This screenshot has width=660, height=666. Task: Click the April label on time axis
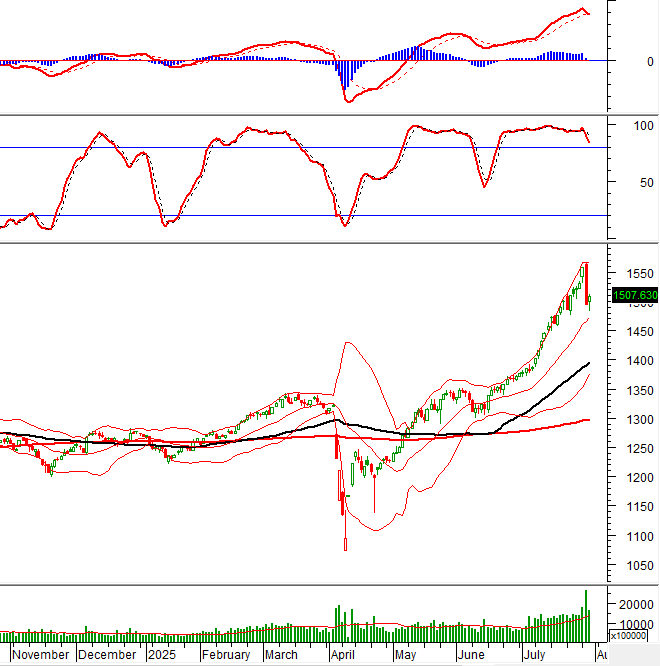(x=342, y=655)
